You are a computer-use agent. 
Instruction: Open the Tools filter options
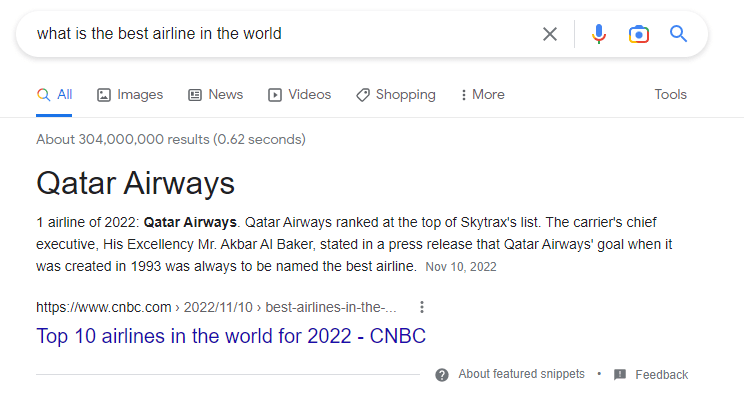(x=670, y=94)
